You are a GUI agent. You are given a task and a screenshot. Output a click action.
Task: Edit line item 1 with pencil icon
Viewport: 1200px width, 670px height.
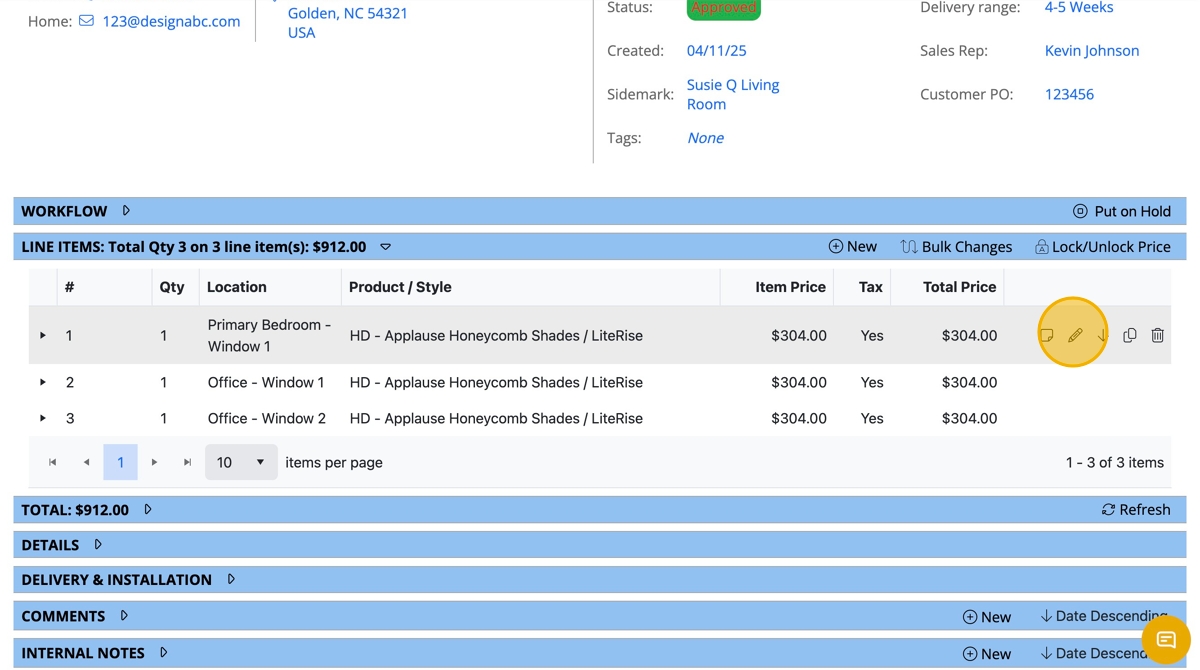[x=1075, y=336]
